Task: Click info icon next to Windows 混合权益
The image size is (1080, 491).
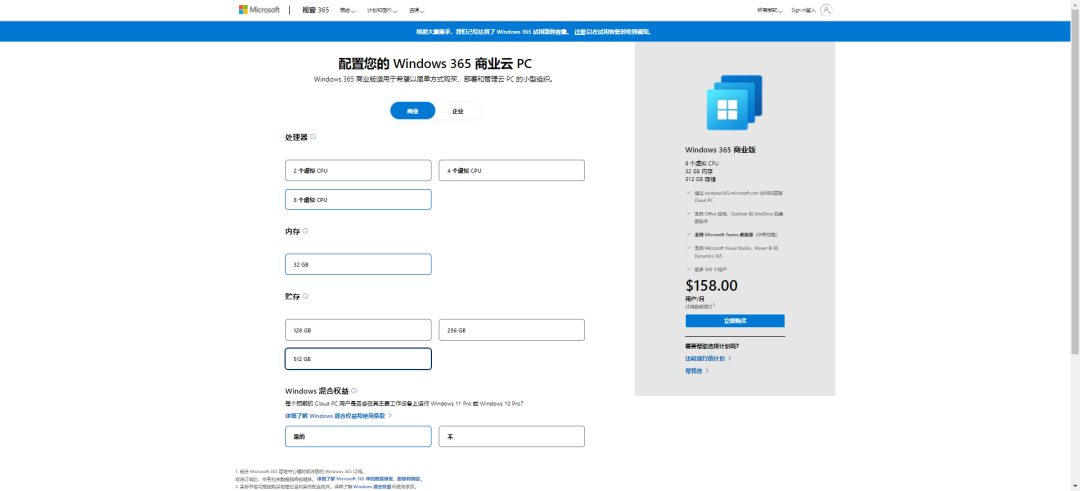Action: coord(354,391)
